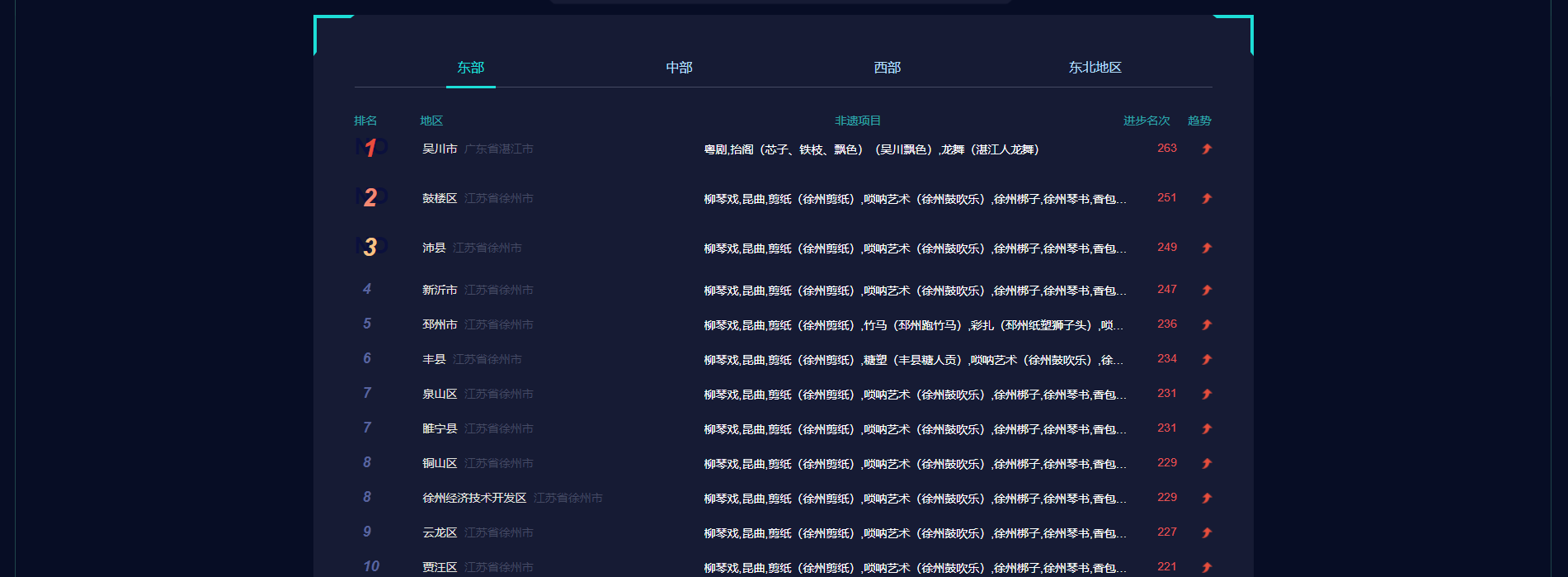Image resolution: width=1568 pixels, height=577 pixels.
Task: Click the 排名 column header
Action: pyautogui.click(x=365, y=121)
